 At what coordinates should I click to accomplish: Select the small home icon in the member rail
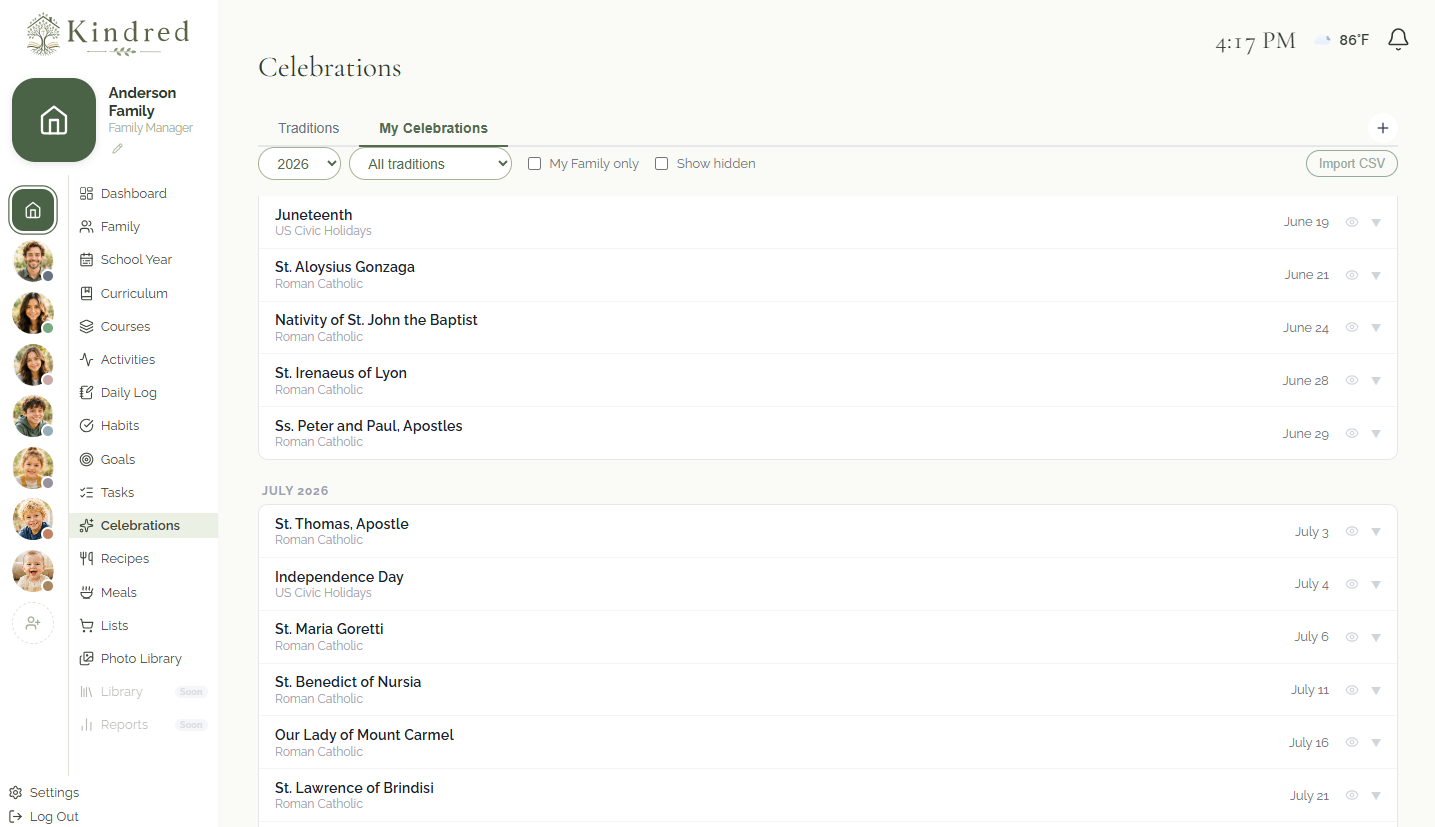[x=33, y=210]
